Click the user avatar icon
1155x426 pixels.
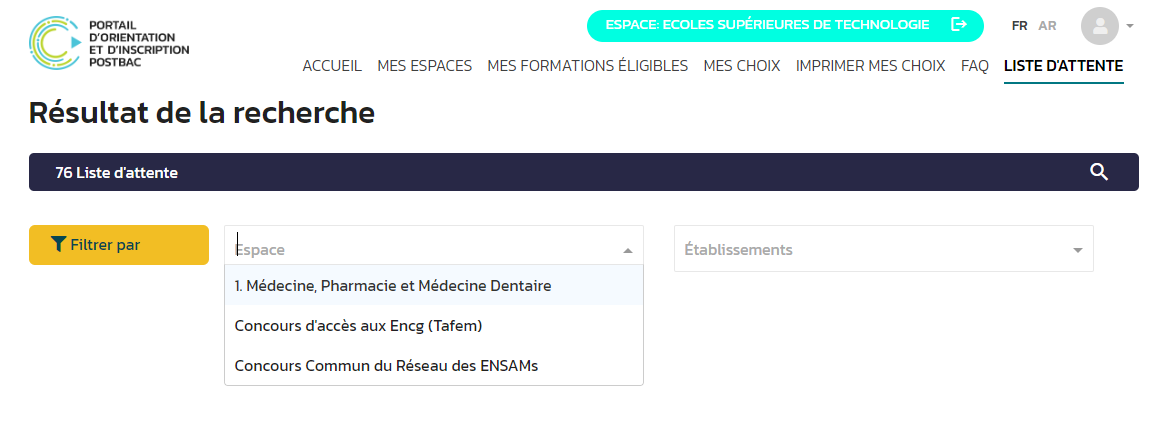point(1100,26)
